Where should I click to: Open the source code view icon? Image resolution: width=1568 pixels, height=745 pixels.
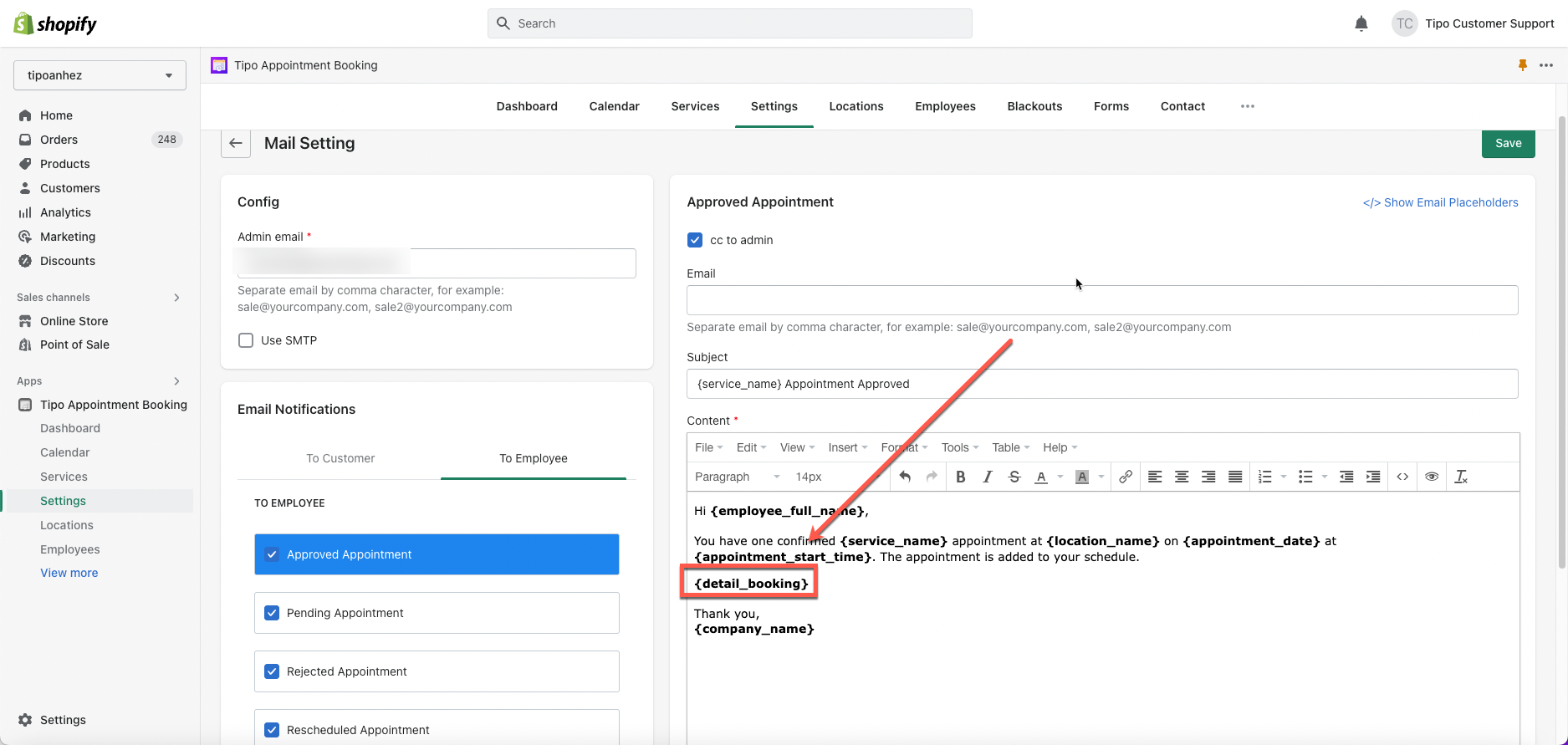[x=1402, y=477]
